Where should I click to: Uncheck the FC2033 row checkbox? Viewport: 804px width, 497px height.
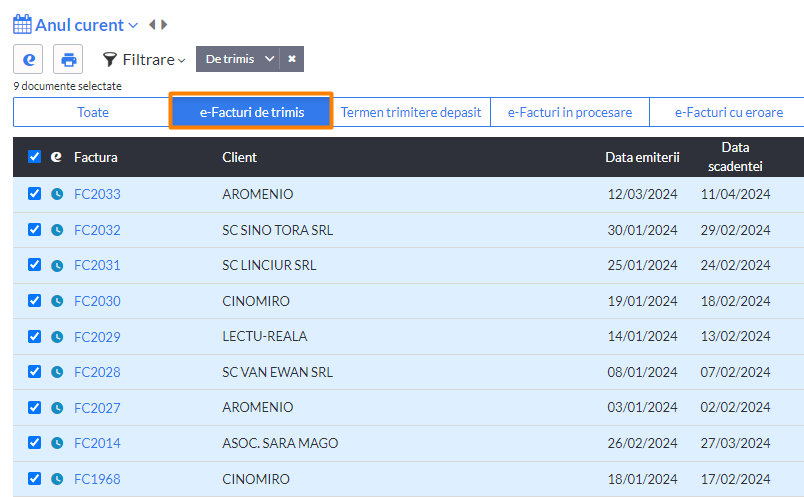(34, 193)
